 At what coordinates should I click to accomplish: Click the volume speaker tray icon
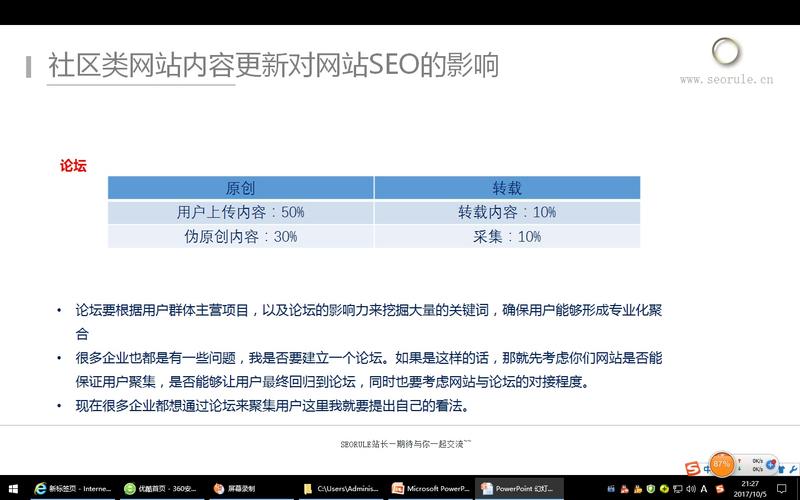tap(691, 489)
